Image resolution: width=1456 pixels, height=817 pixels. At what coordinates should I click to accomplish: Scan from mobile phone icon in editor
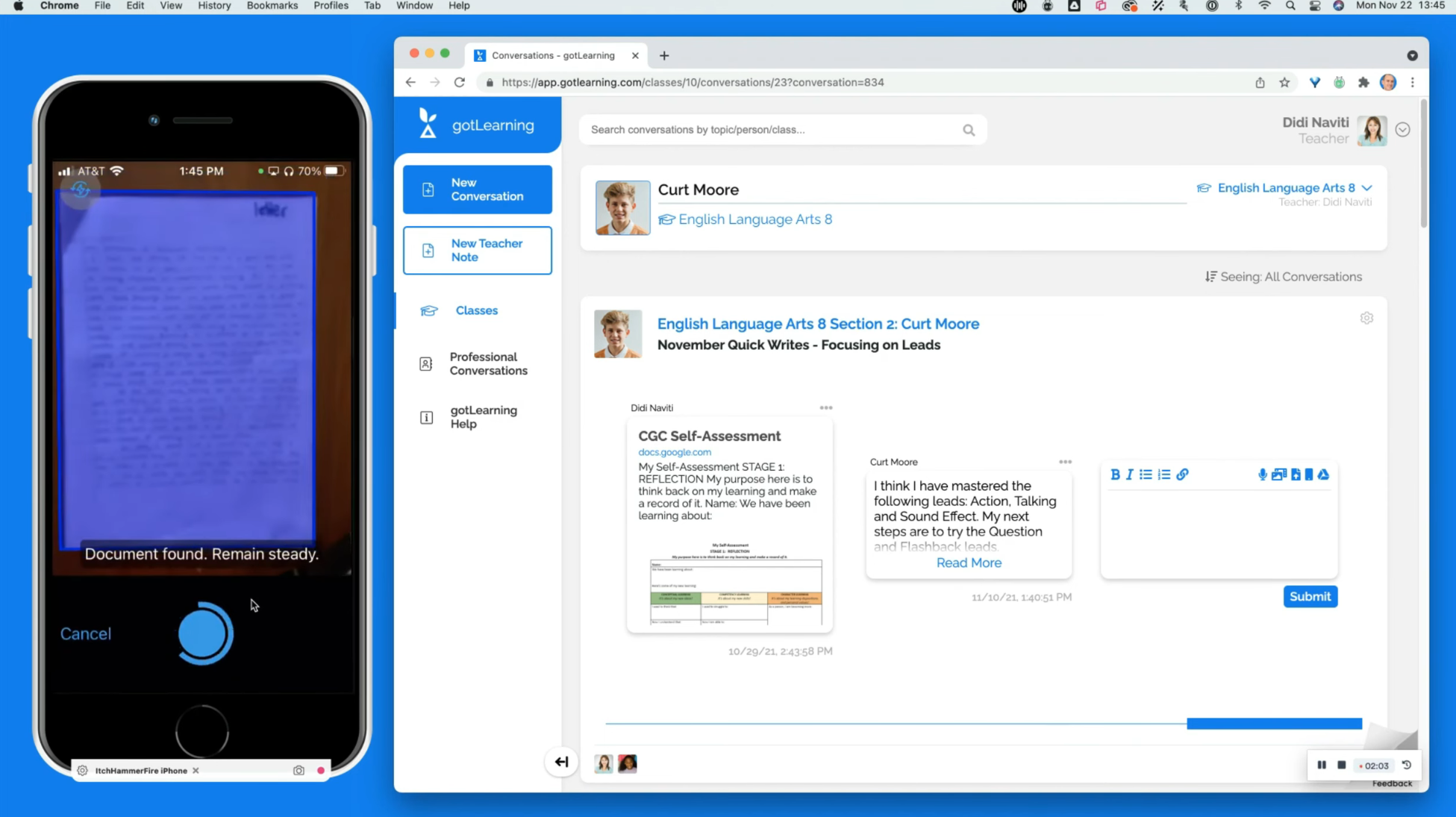tap(1308, 475)
